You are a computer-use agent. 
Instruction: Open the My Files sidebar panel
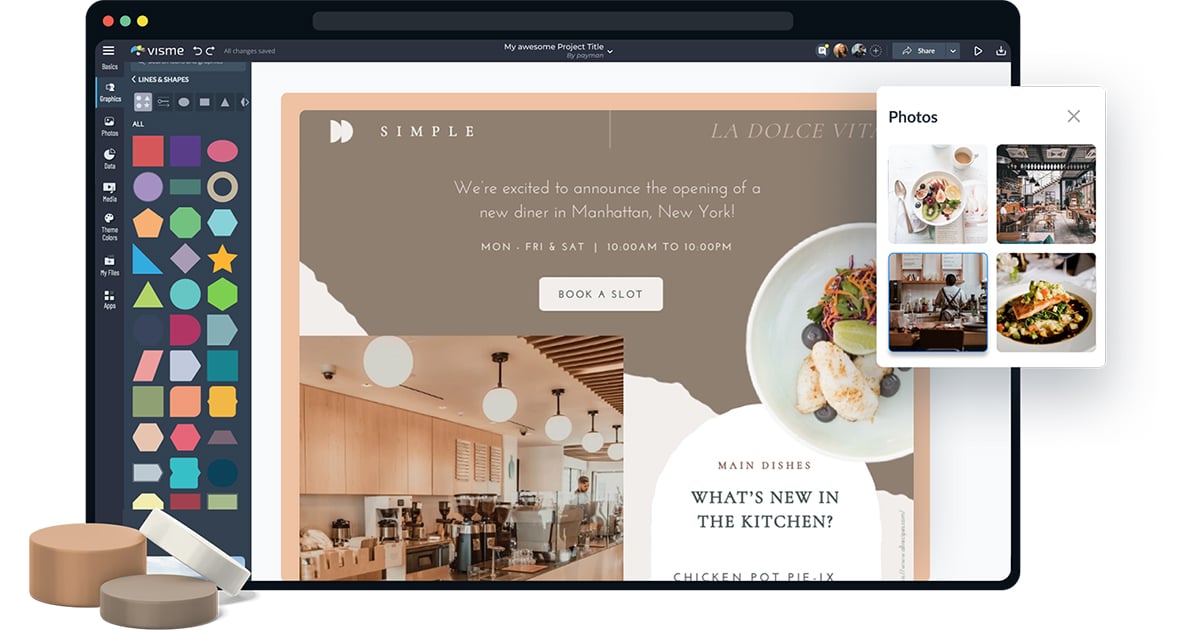109,265
